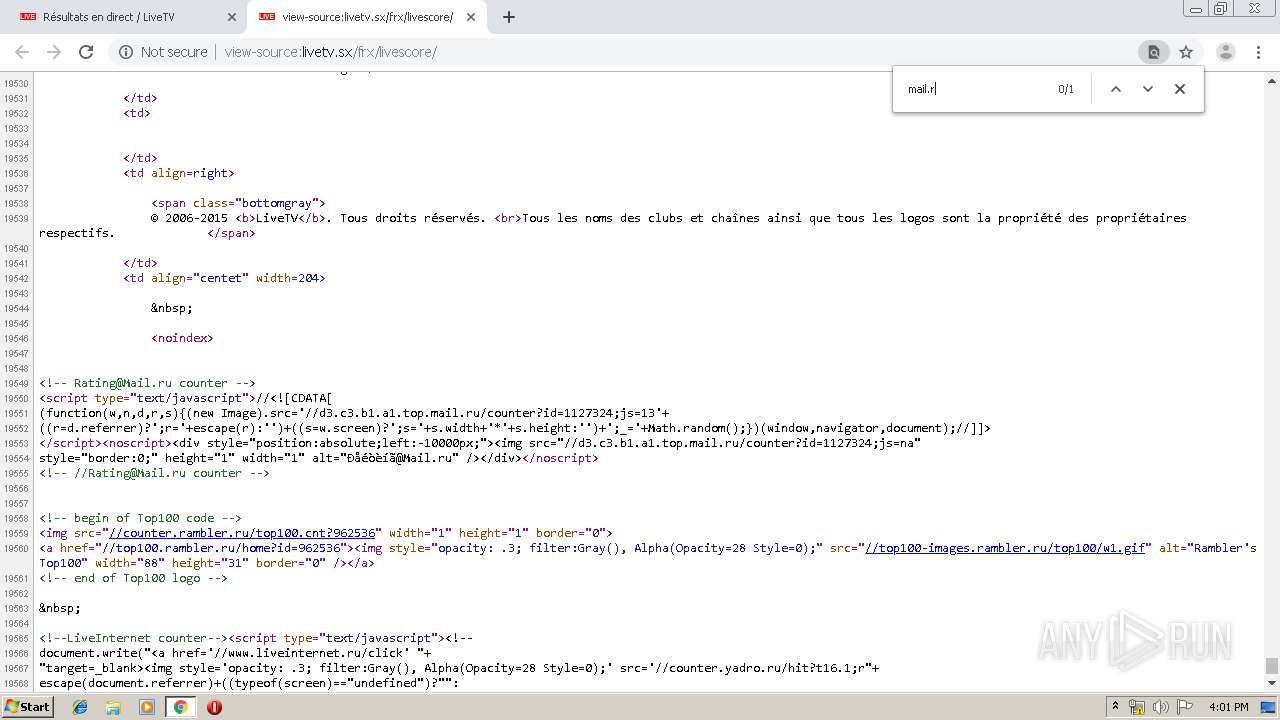Close the find bar
1280x720 pixels.
(1180, 89)
